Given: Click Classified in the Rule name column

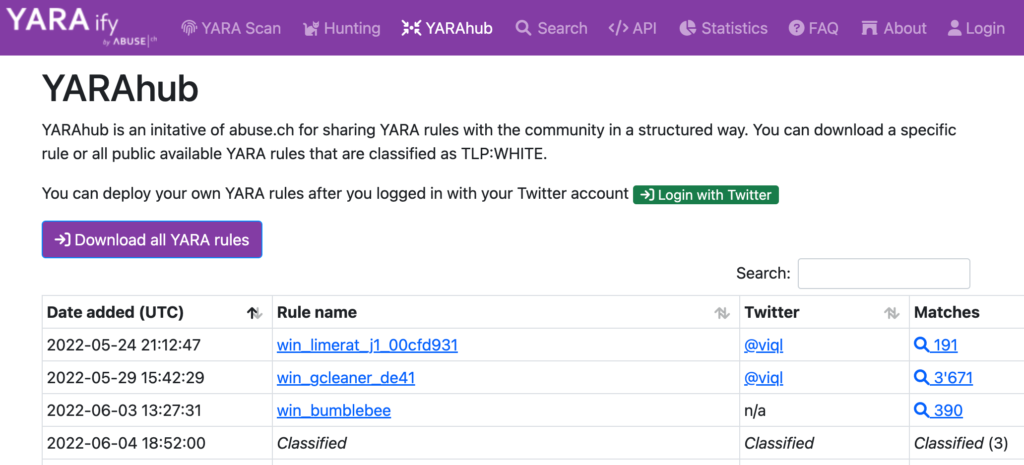Looking at the screenshot, I should pos(312,443).
